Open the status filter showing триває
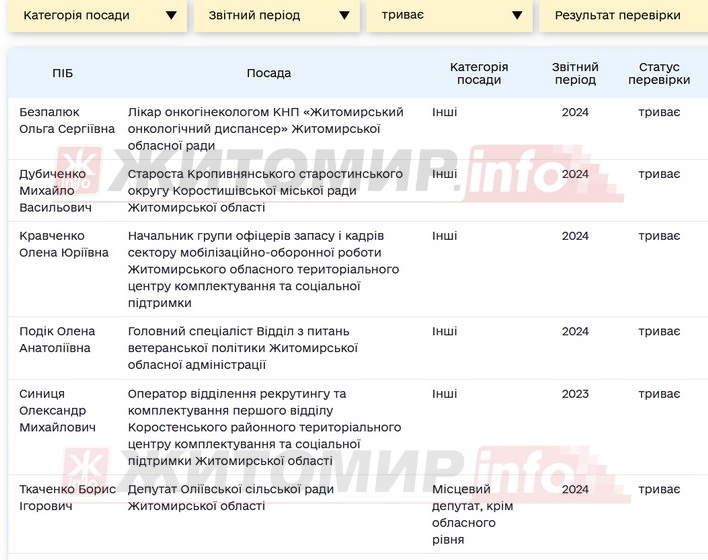This screenshot has width=708, height=560. coord(450,16)
